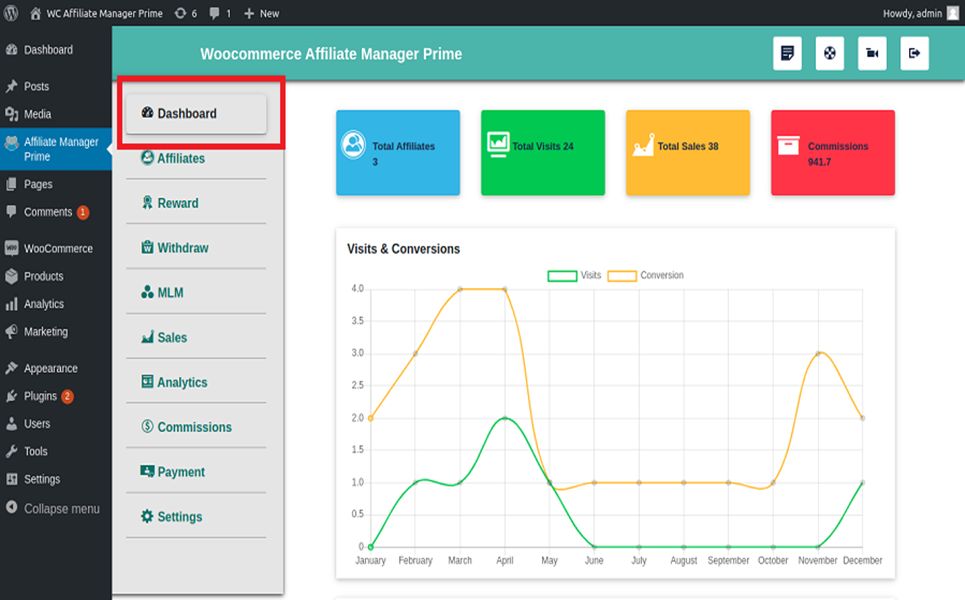Open the comments bubble in admin bar
Image resolution: width=965 pixels, height=600 pixels.
[x=221, y=13]
